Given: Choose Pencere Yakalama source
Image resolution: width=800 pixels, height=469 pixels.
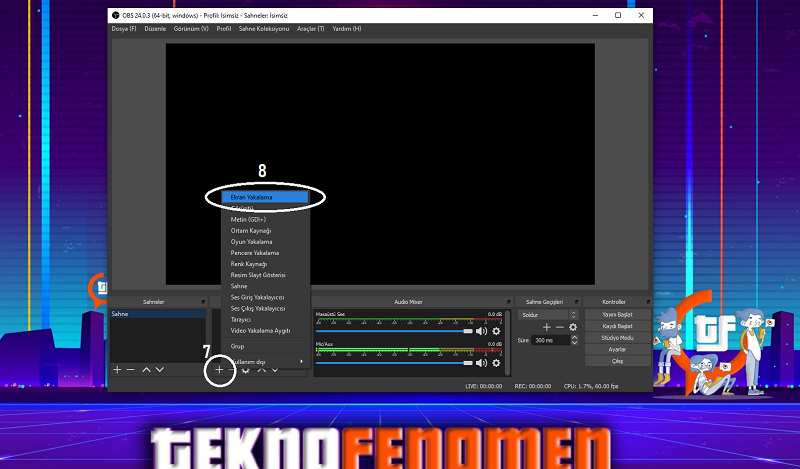Looking at the screenshot, I should pos(265,253).
